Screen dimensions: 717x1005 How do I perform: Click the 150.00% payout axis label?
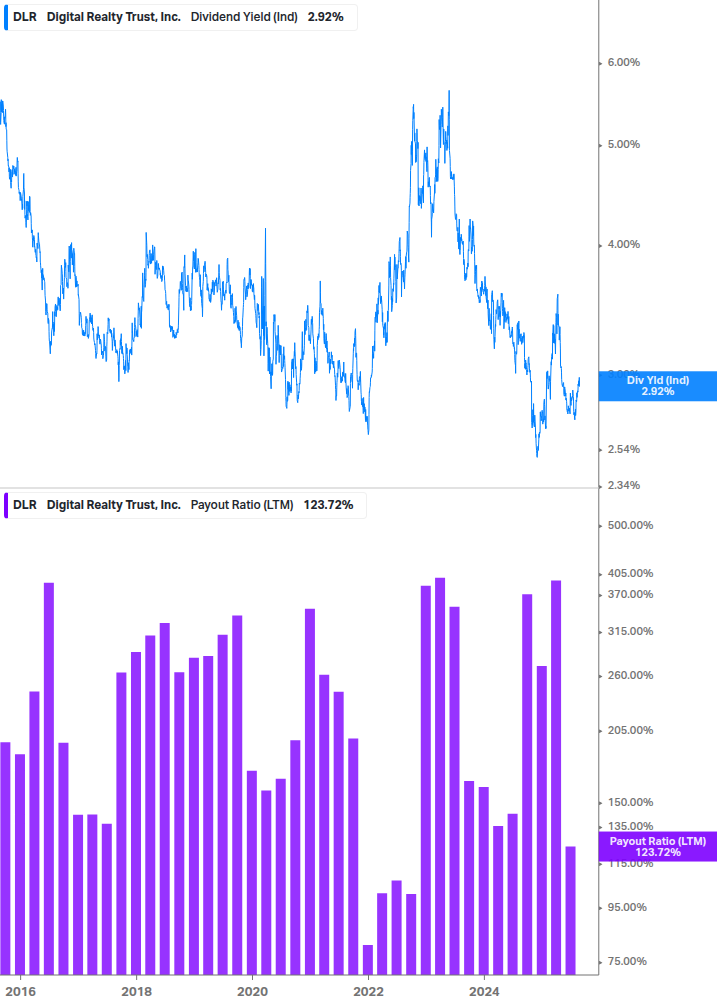click(630, 802)
